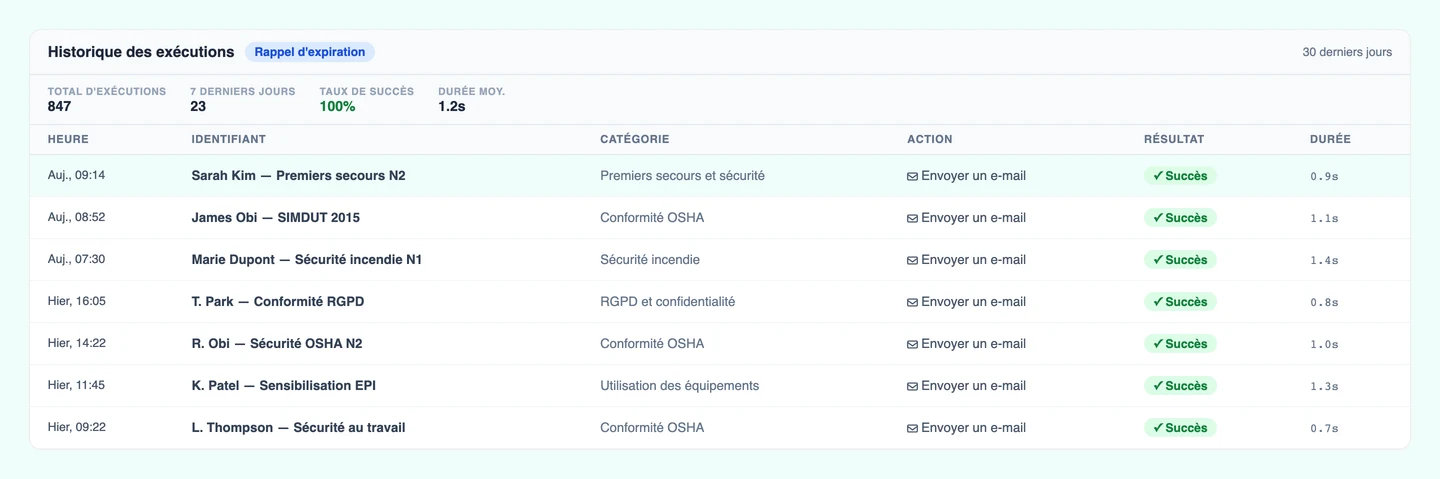Click the 0.7s duration value
Image resolution: width=1440 pixels, height=479 pixels.
coord(1324,428)
